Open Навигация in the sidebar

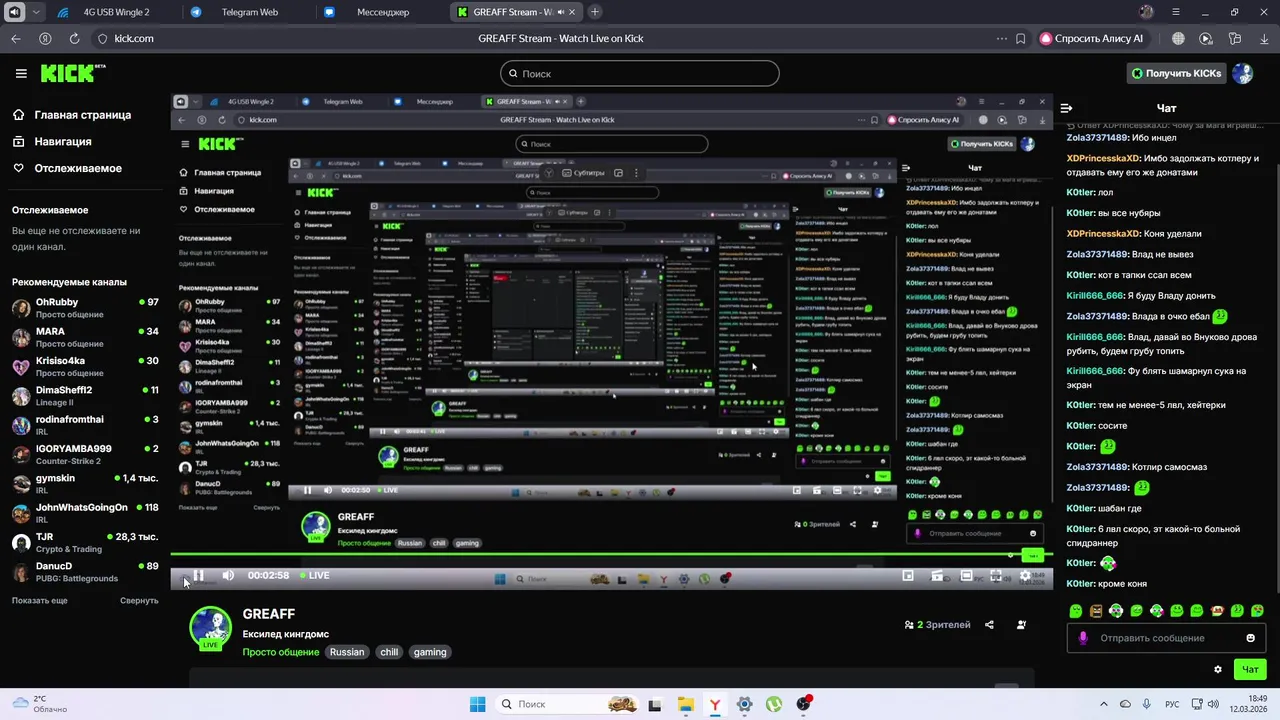click(52, 142)
